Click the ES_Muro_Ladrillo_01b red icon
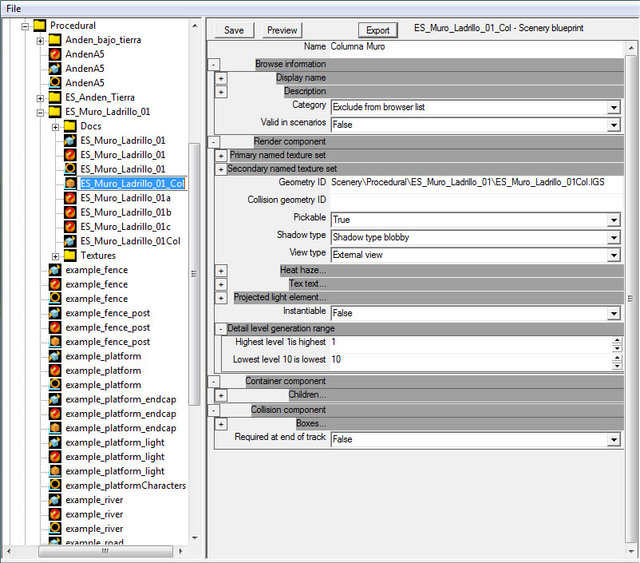This screenshot has width=640, height=563. coord(71,213)
